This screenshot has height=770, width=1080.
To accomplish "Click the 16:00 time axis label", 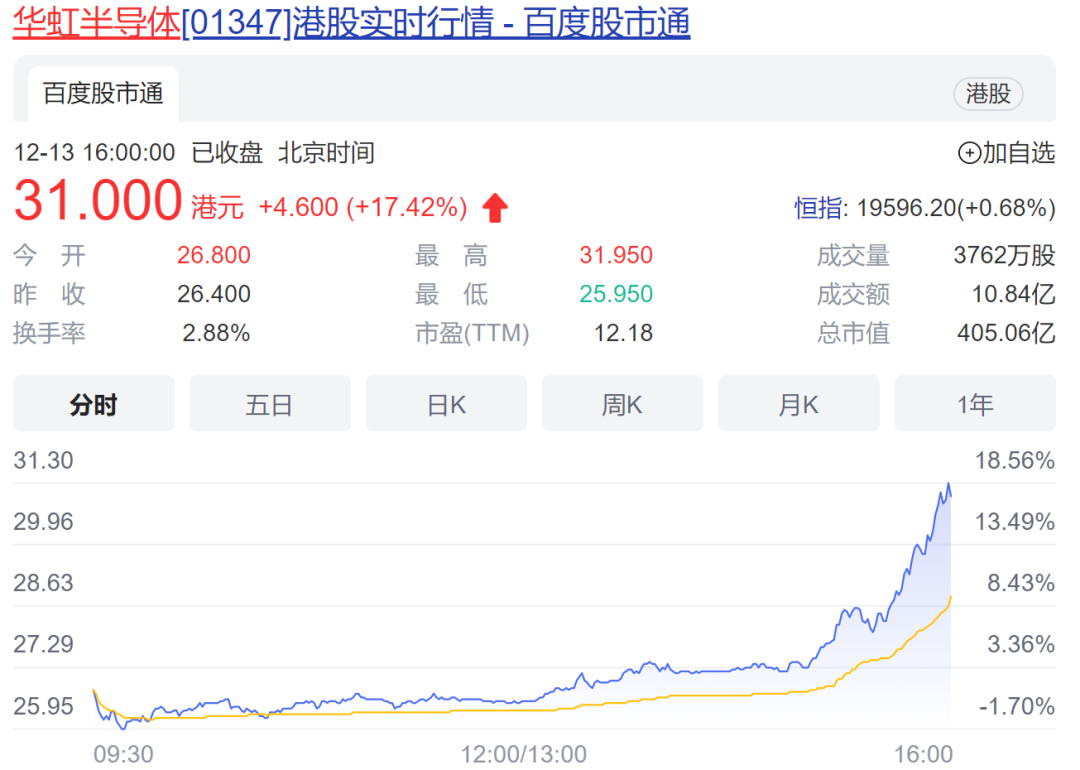I will coord(923,754).
